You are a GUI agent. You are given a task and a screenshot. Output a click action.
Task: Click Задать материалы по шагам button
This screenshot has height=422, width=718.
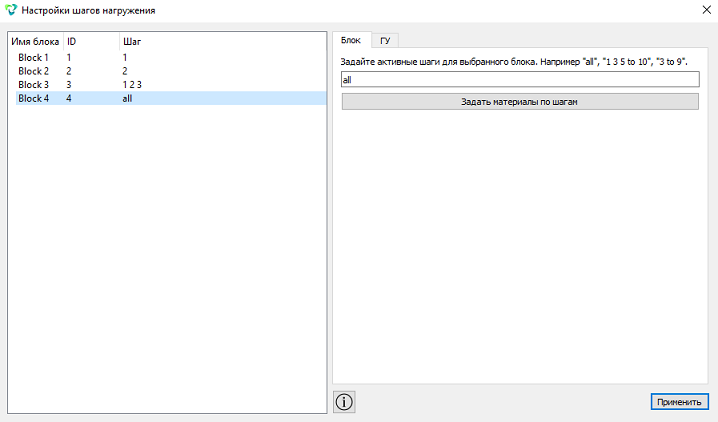click(x=520, y=102)
